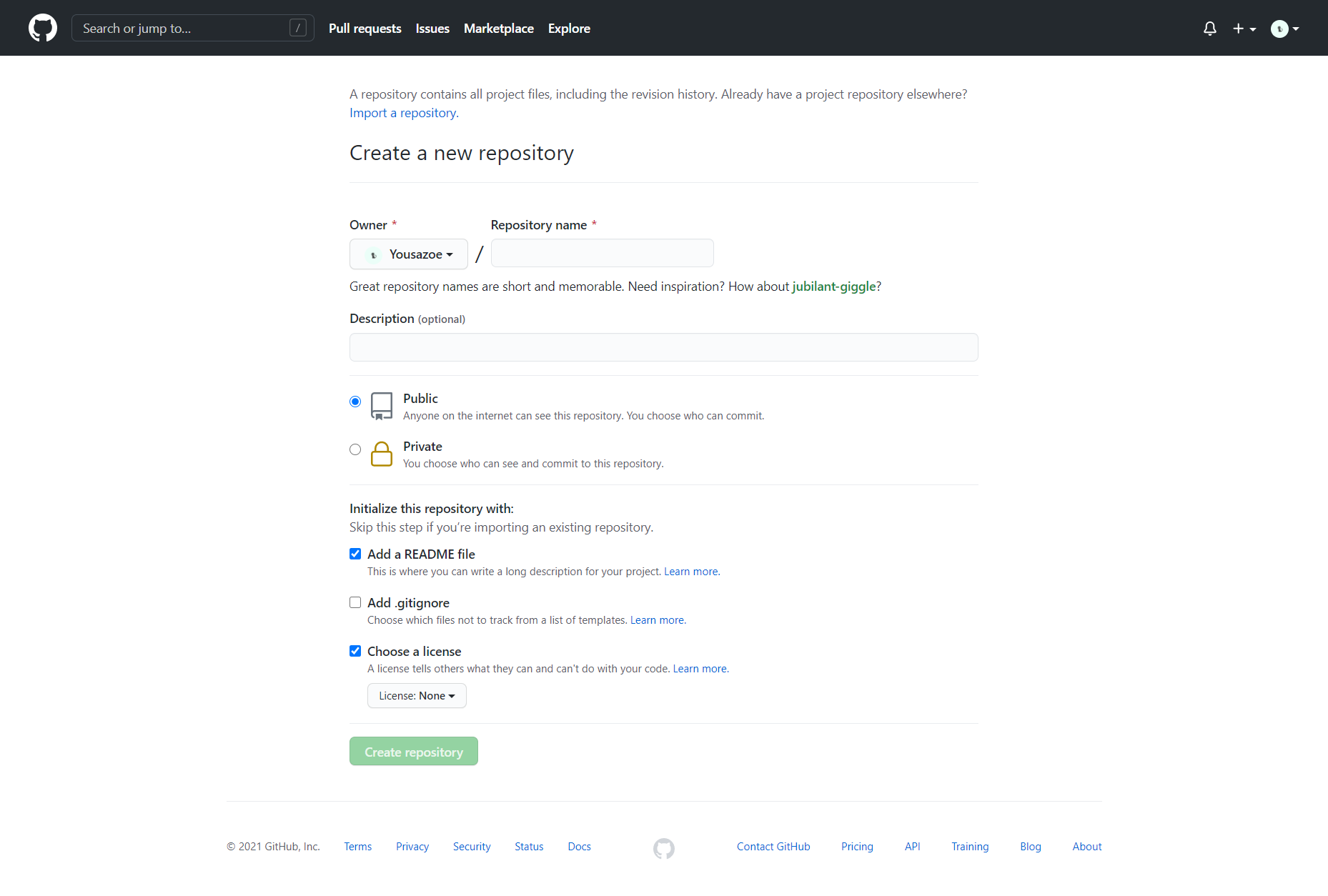This screenshot has height=896, width=1328.
Task: Uncheck Choose a license checkbox
Action: 355,651
